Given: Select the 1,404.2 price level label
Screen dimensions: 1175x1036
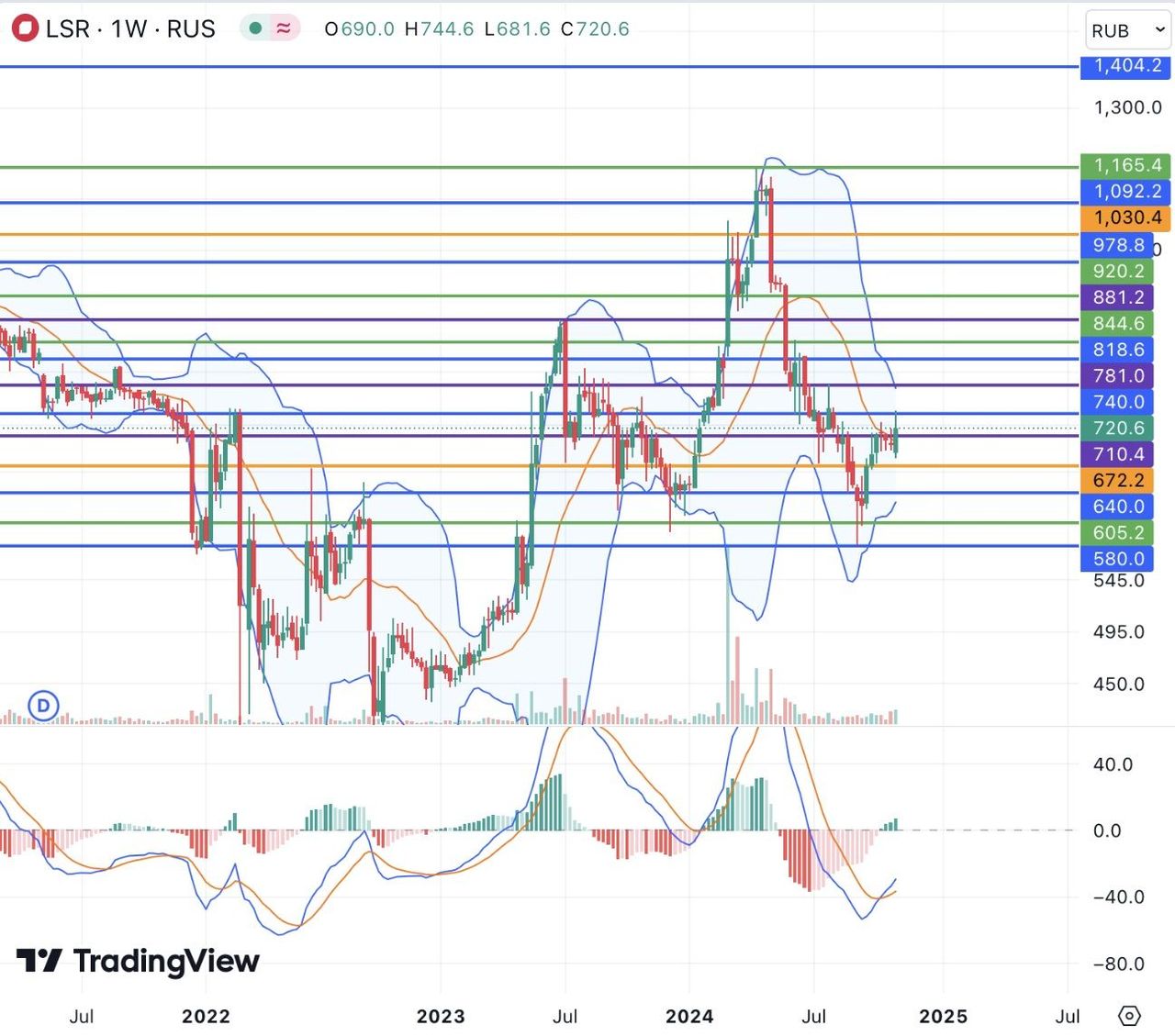Looking at the screenshot, I should tap(1125, 66).
